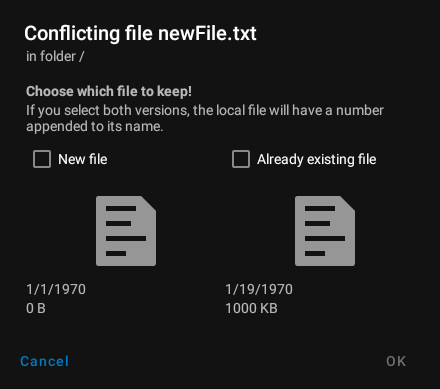Viewport: 440px width, 389px height.
Task: Click 'Choose which file to keep!' heading
Action: click(x=109, y=91)
